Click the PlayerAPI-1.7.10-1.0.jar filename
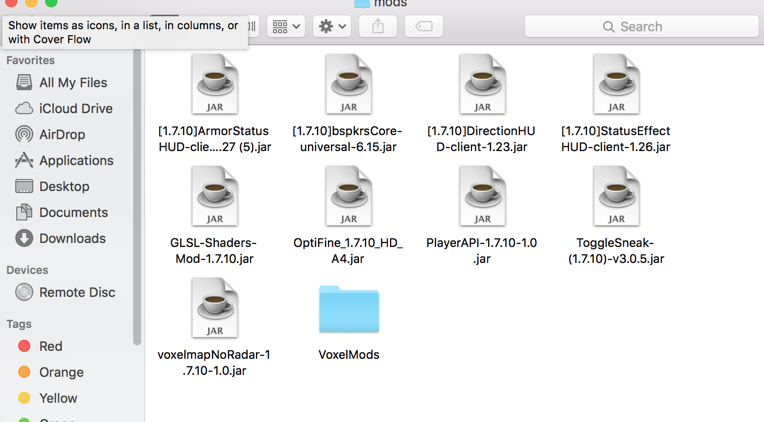 [x=481, y=250]
